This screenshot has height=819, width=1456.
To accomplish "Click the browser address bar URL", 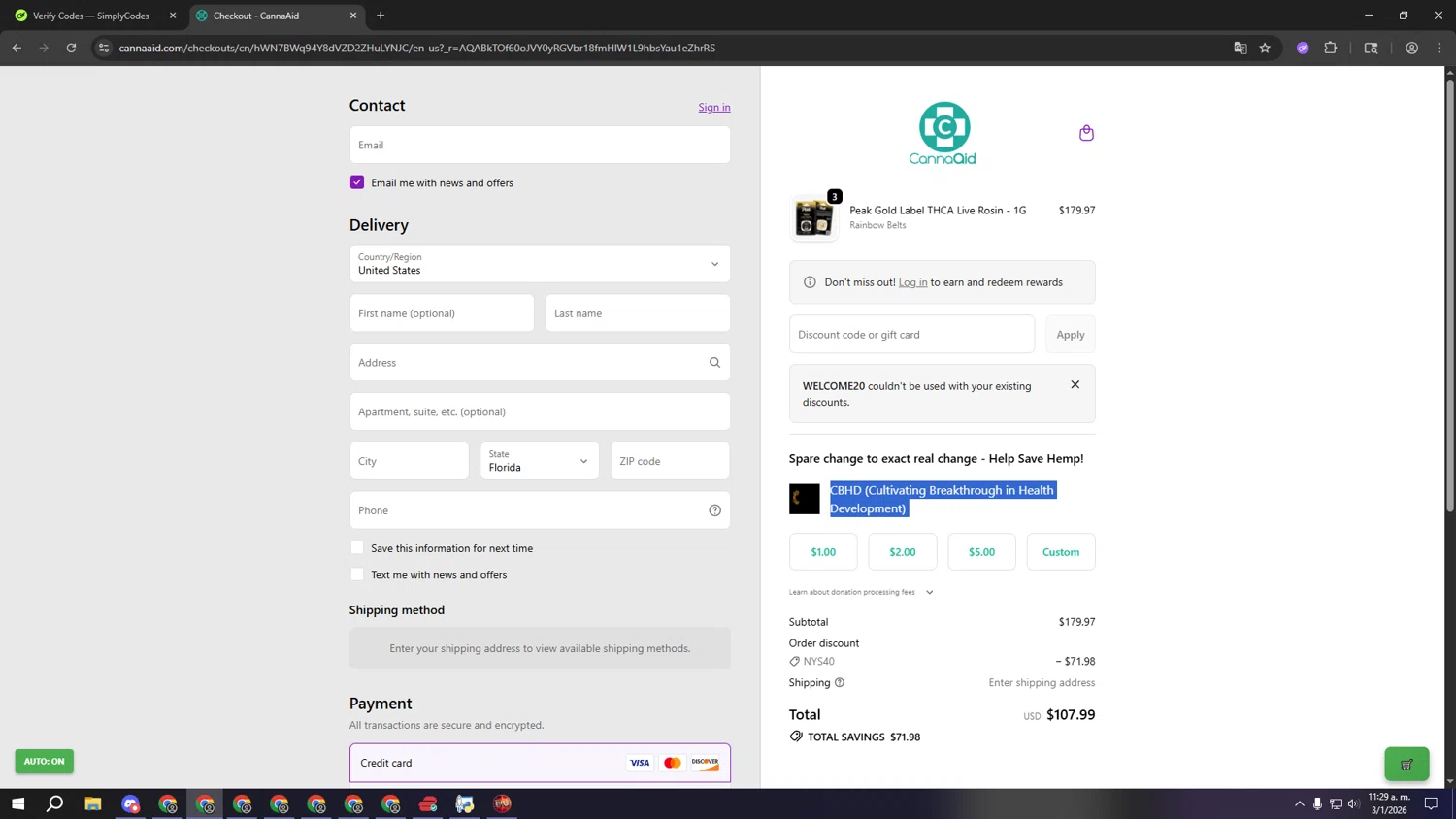I will (417, 48).
